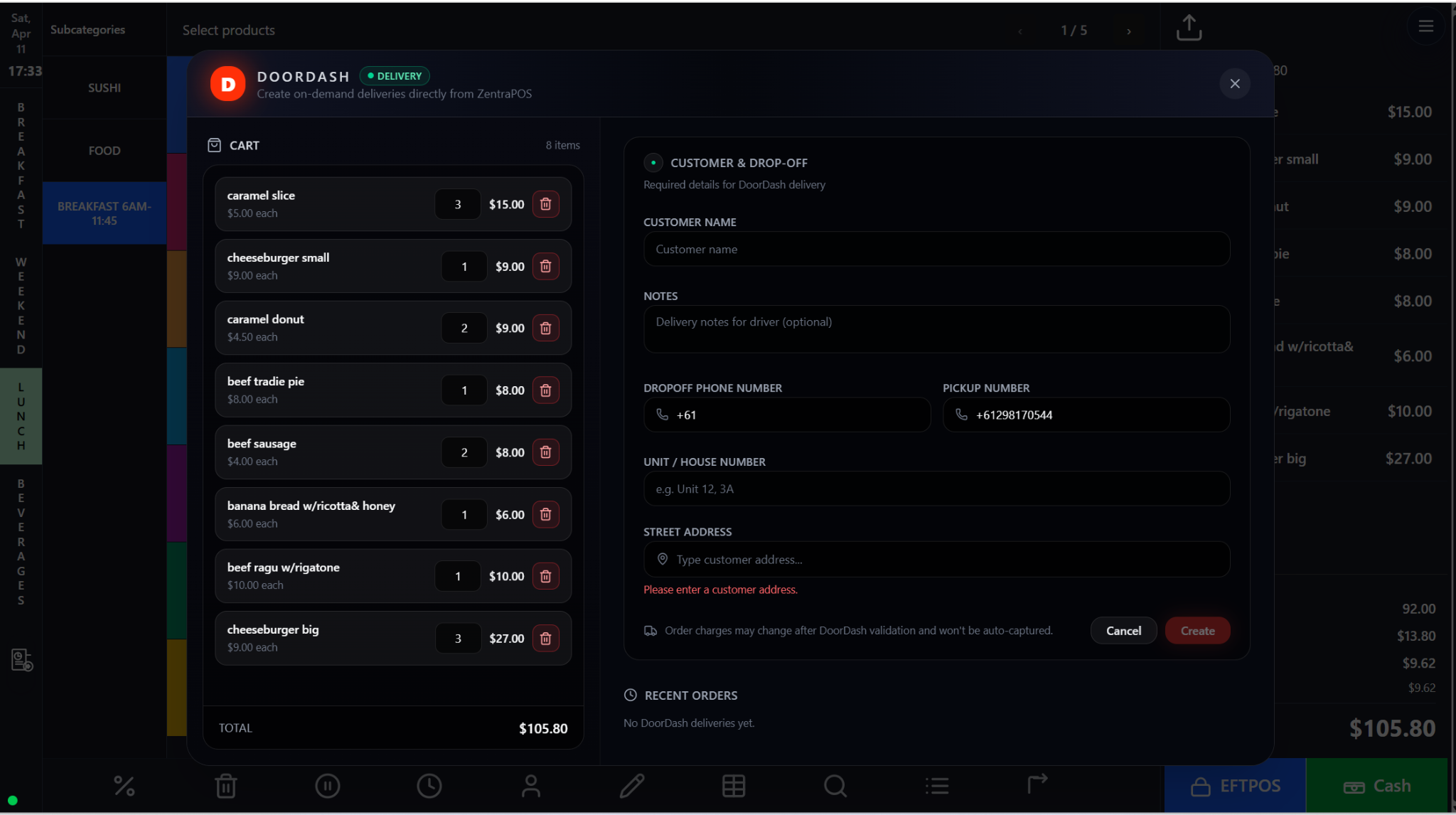1456x815 pixels.
Task: Select the SUSHI subcategory
Action: click(105, 87)
